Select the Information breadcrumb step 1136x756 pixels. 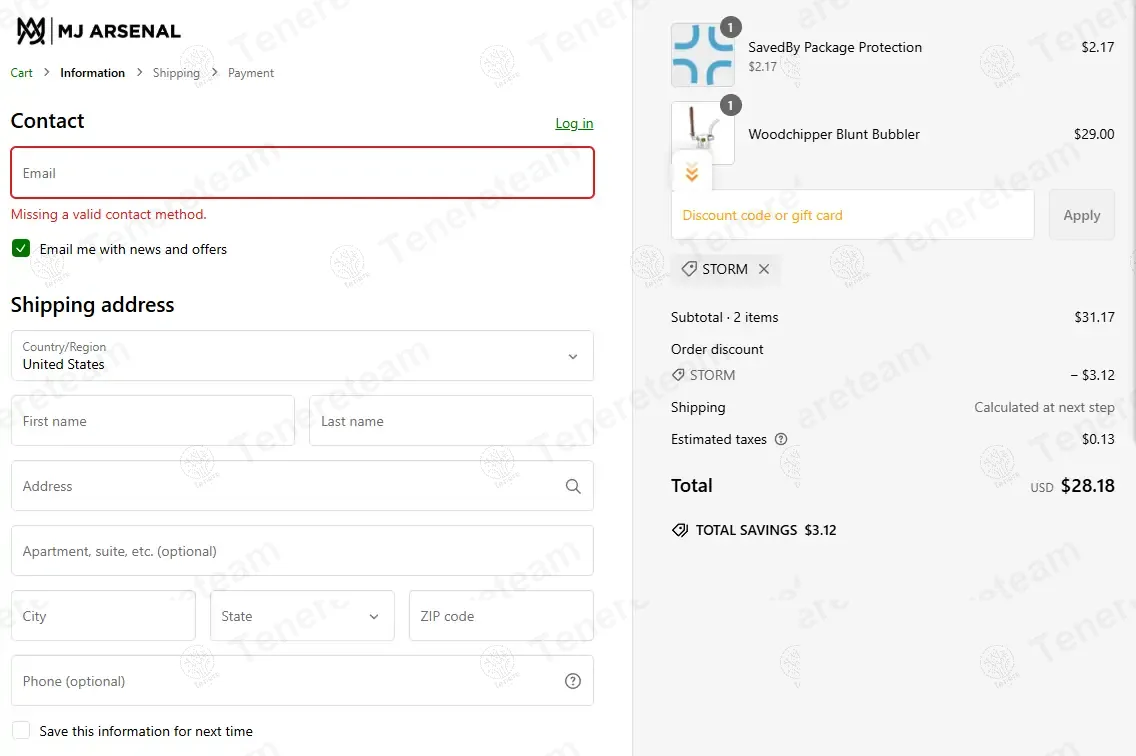[x=92, y=72]
